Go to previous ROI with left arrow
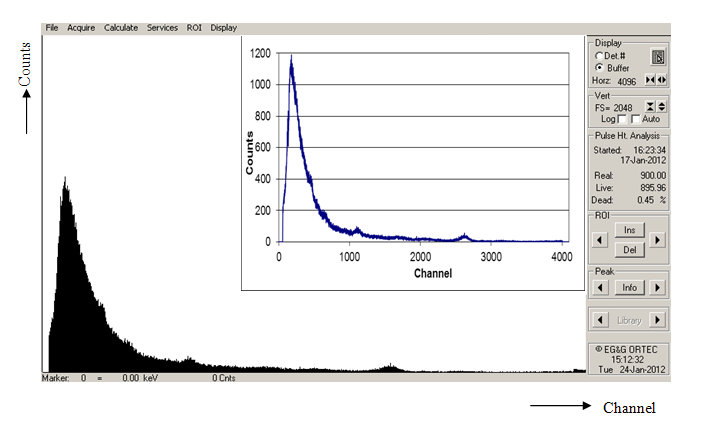701x421 pixels. tap(598, 240)
